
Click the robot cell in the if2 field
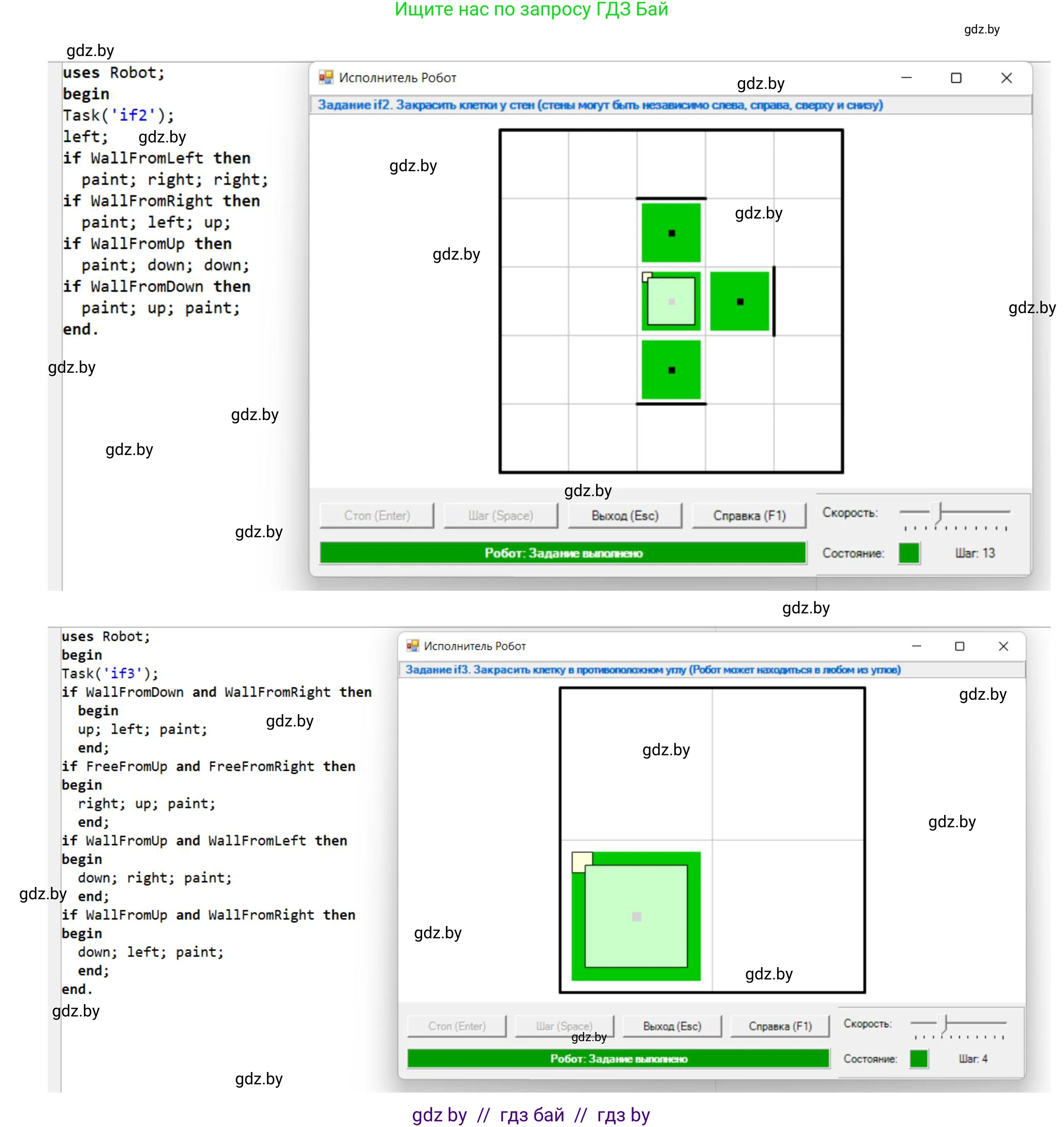[x=671, y=301]
